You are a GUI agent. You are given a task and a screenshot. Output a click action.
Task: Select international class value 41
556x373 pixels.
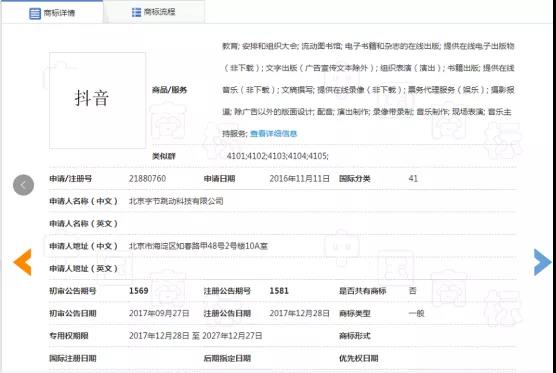[x=413, y=178]
